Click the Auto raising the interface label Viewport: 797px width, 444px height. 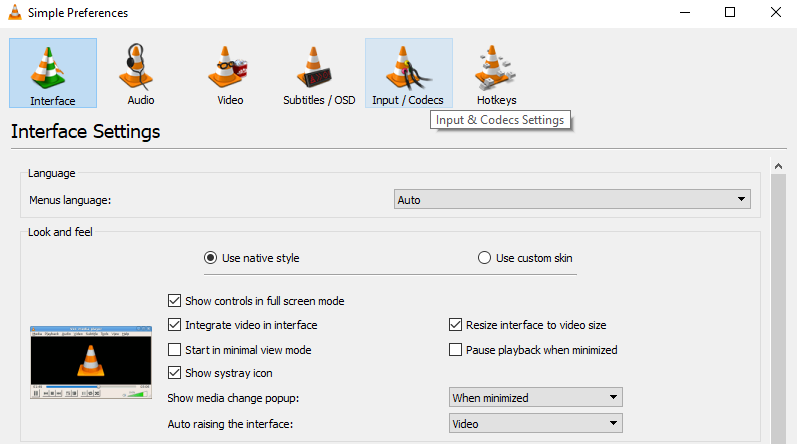[230, 424]
